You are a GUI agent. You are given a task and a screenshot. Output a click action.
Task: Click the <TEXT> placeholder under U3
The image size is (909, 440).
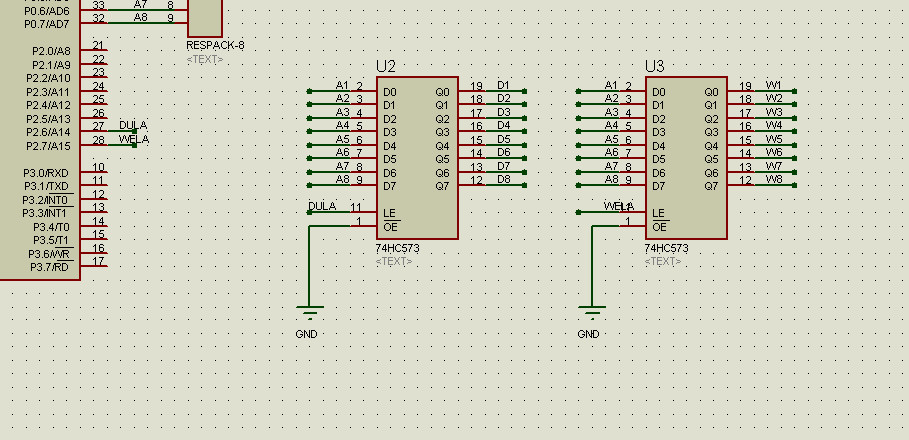tap(662, 262)
